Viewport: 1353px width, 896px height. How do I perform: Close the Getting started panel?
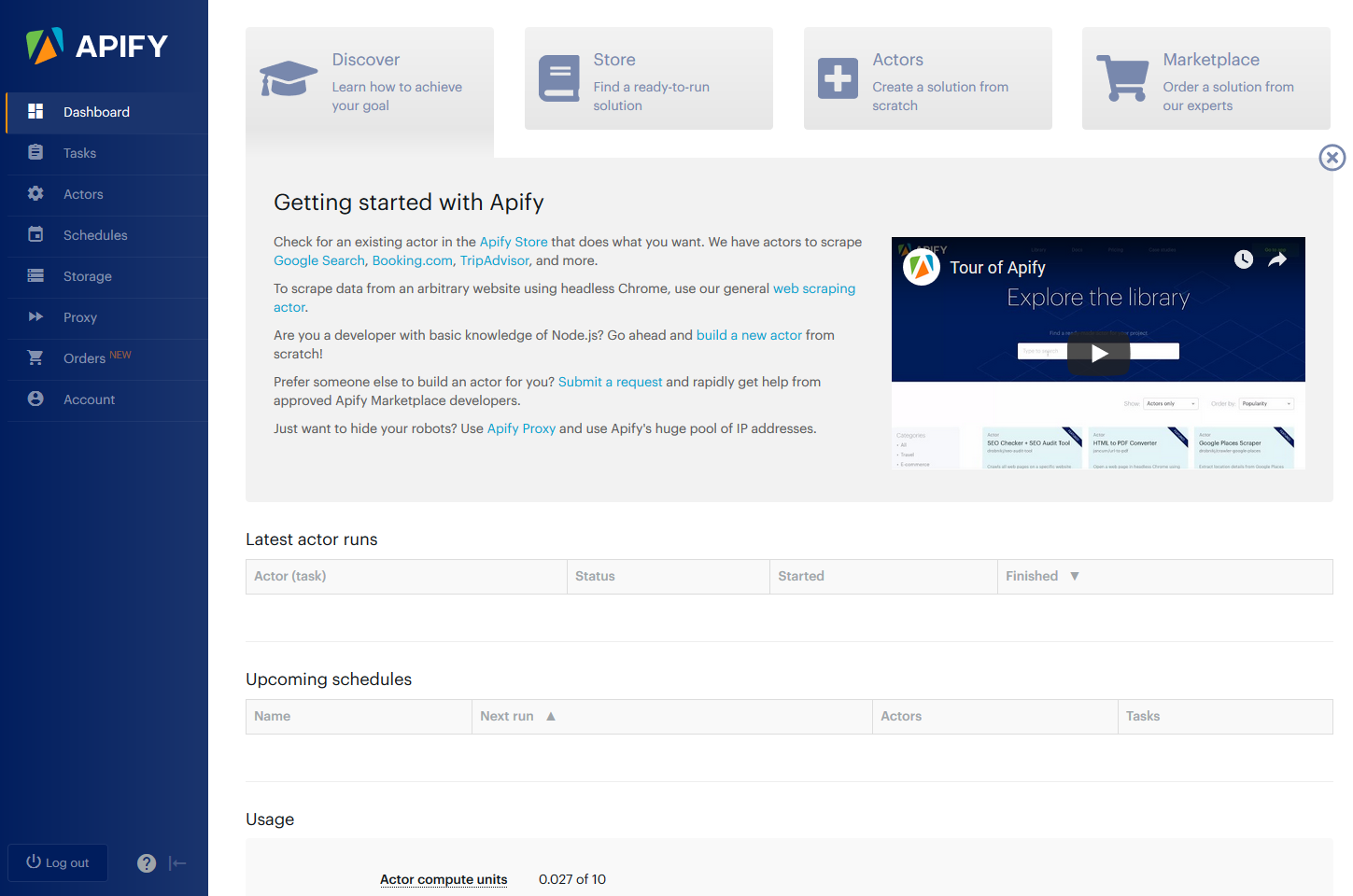click(x=1332, y=158)
